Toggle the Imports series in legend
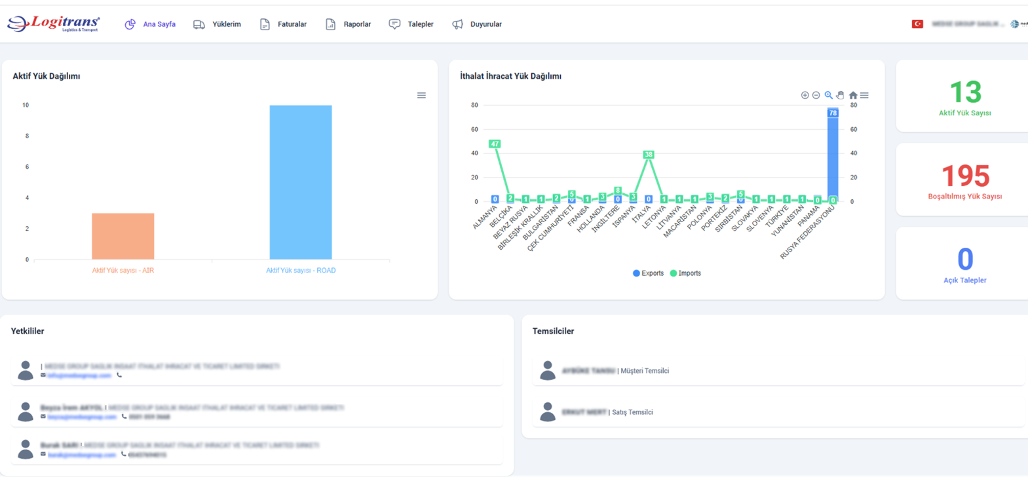The height and width of the screenshot is (478, 1028). pyautogui.click(x=686, y=273)
